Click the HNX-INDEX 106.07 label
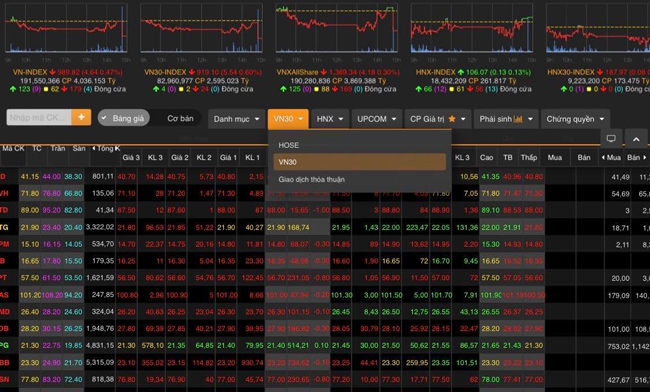Image resolution: width=650 pixels, height=392 pixels. pos(473,72)
